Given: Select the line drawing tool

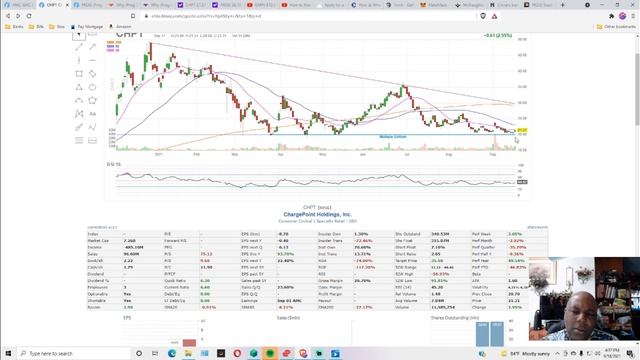Looking at the screenshot, I should point(79,47).
